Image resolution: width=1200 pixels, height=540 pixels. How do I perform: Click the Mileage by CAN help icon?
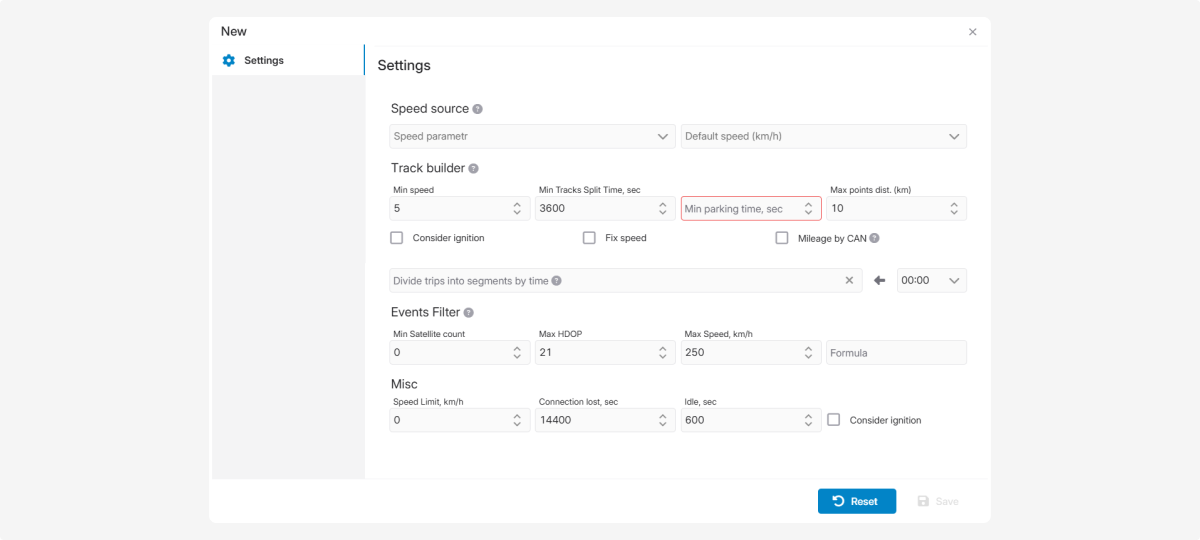(x=874, y=238)
